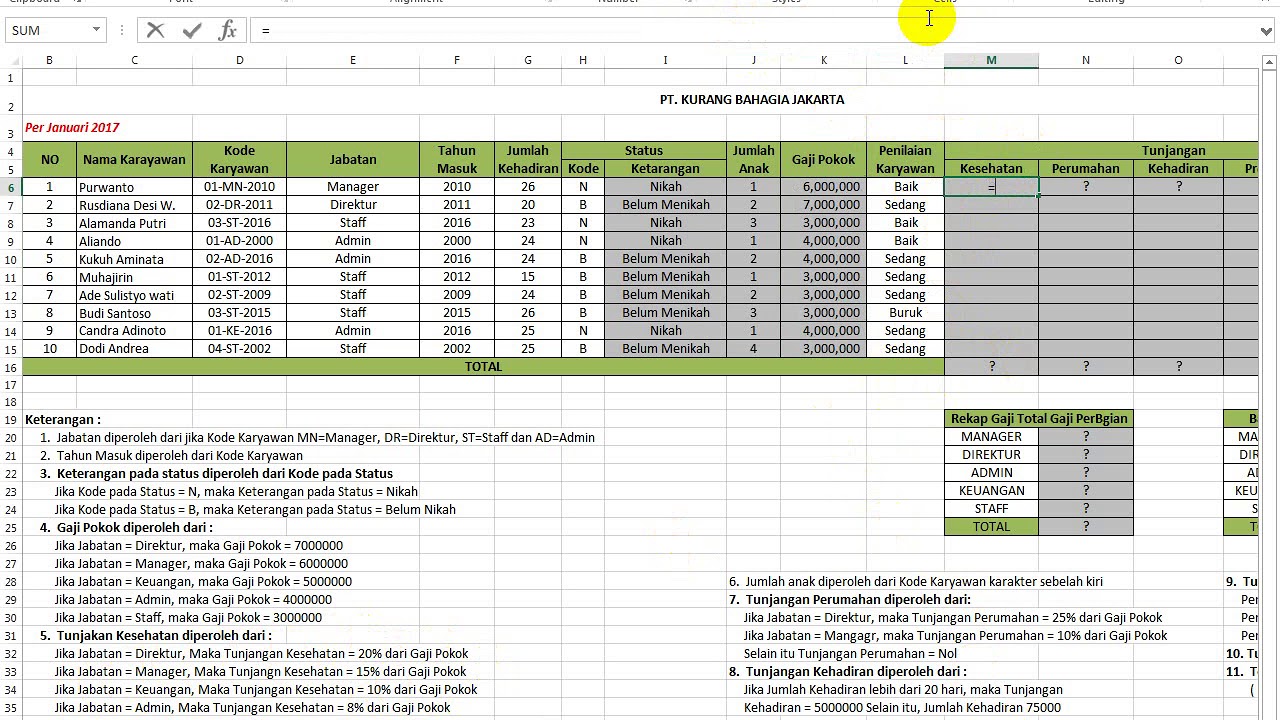
Task: Click note '5. Tunjakan Kesehatan diperoleh dari :'
Action: [156, 636]
